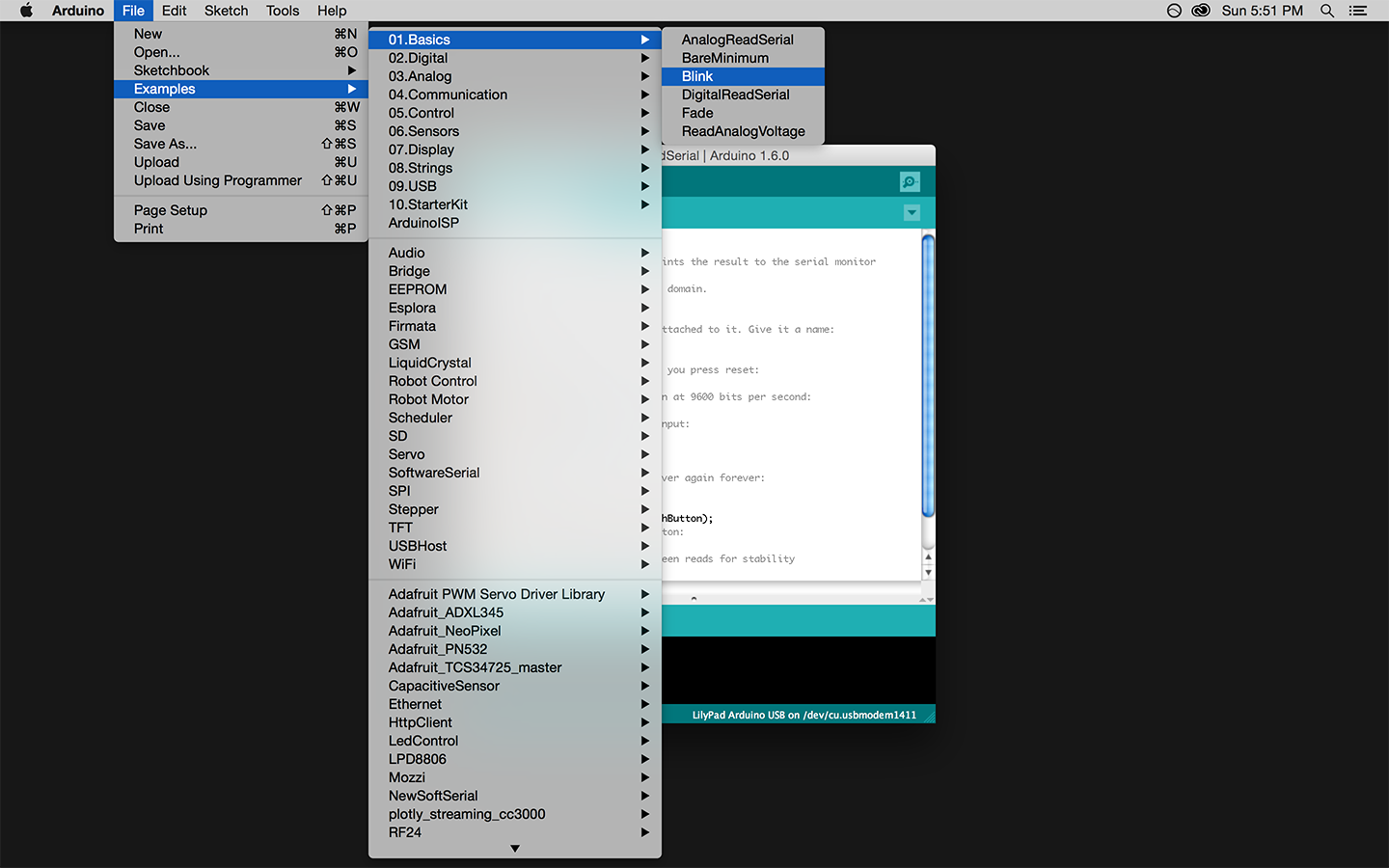Screen dimensions: 1389x868
Task: Open the Tools menu
Action: point(283,11)
